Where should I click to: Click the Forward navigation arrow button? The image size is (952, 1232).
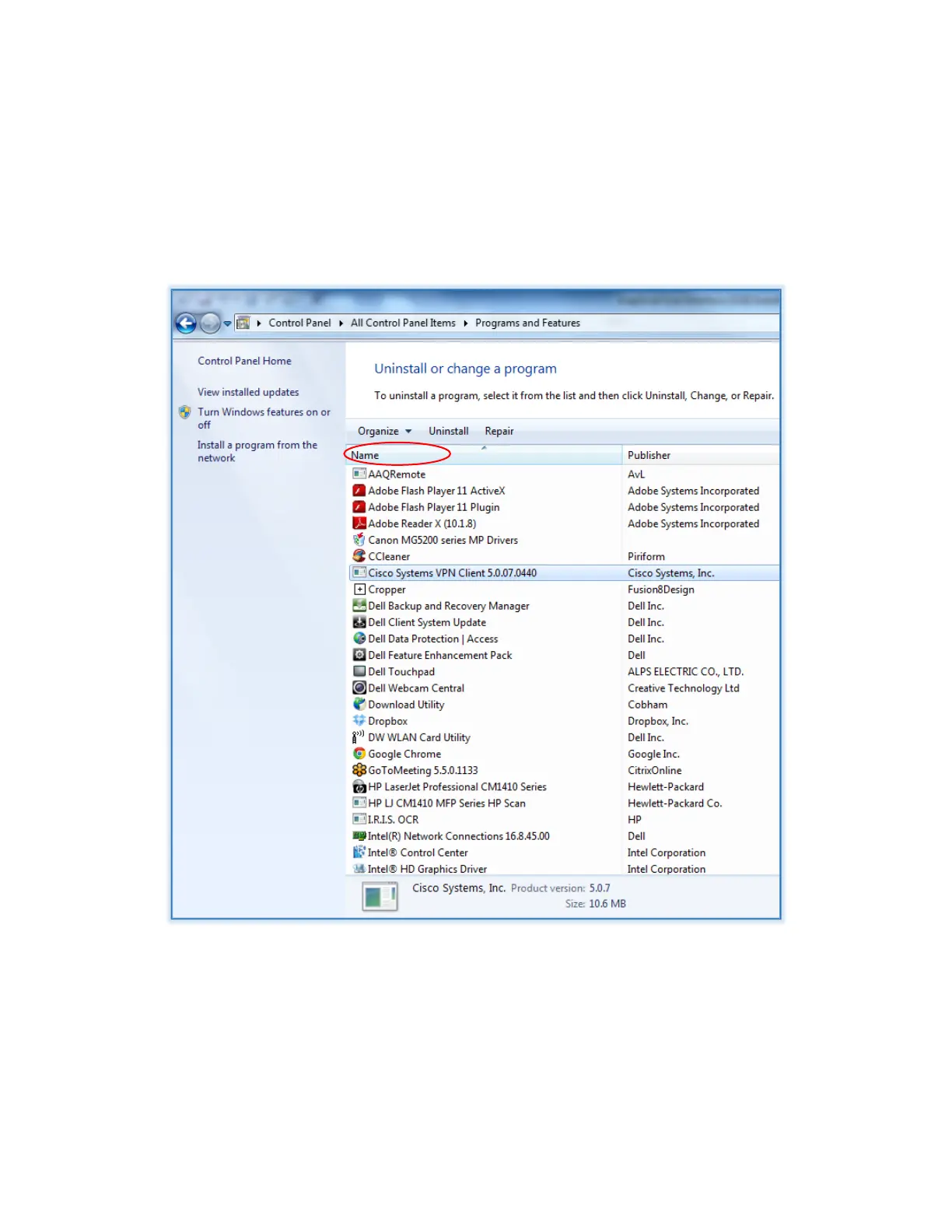[x=210, y=323]
